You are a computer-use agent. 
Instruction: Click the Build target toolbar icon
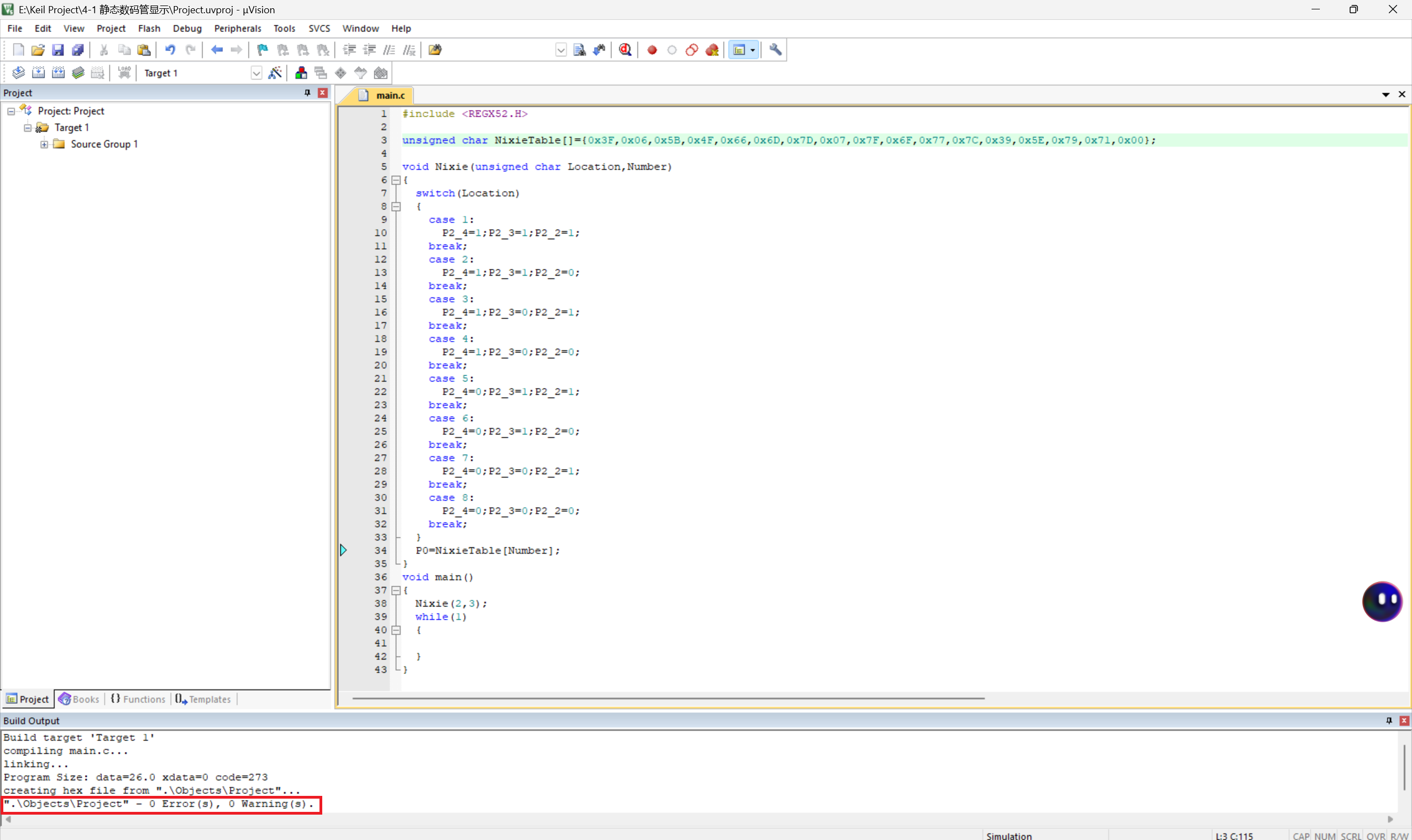click(38, 72)
